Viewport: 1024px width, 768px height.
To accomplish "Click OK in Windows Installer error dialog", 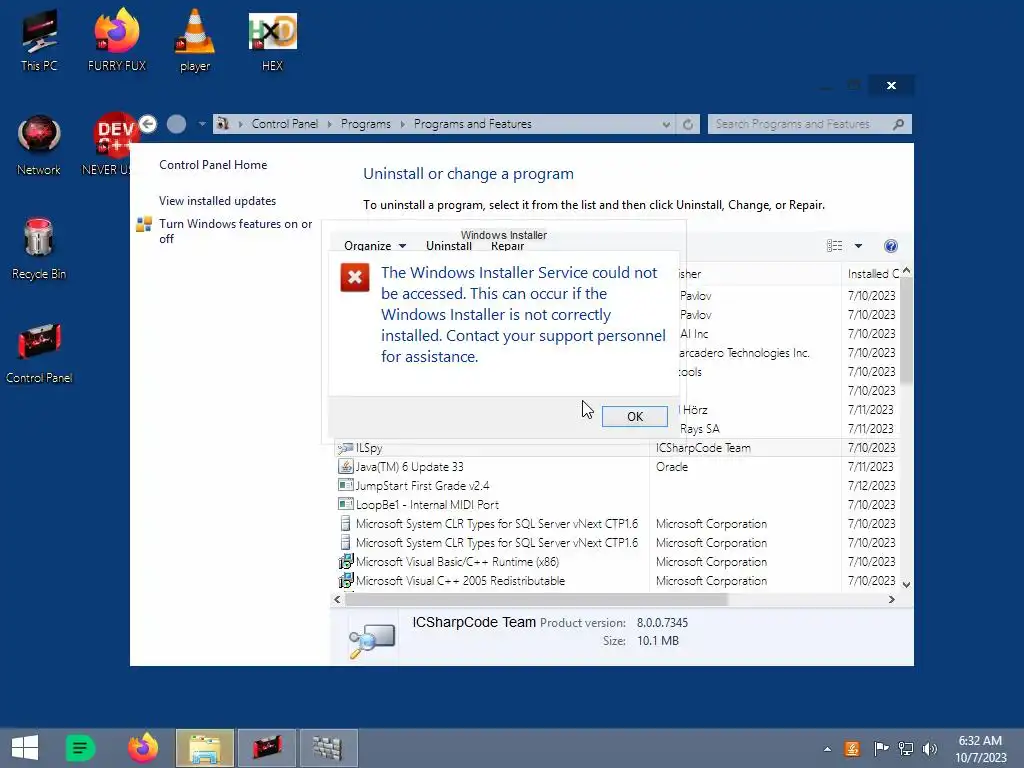I will (635, 417).
